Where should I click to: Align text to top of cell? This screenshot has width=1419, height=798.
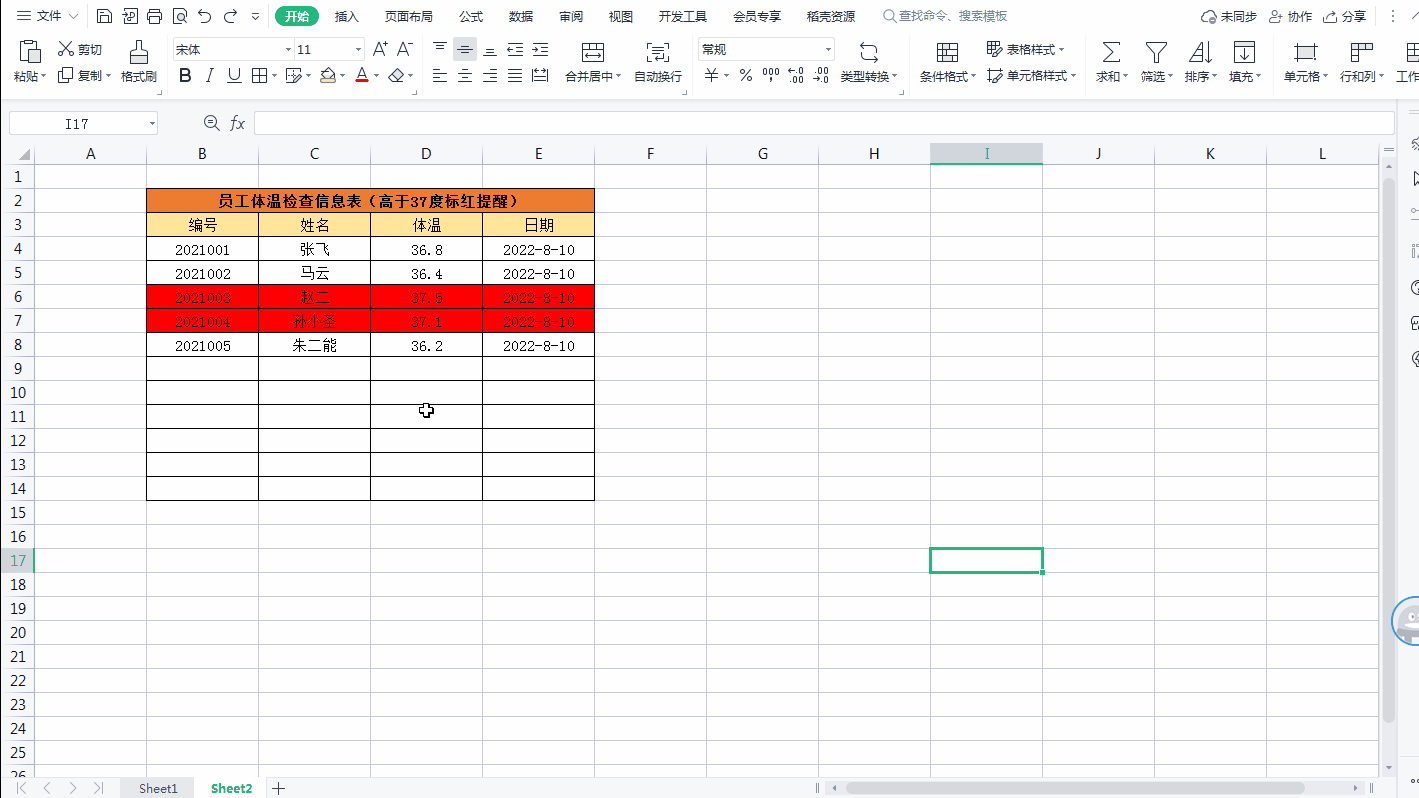click(x=440, y=49)
